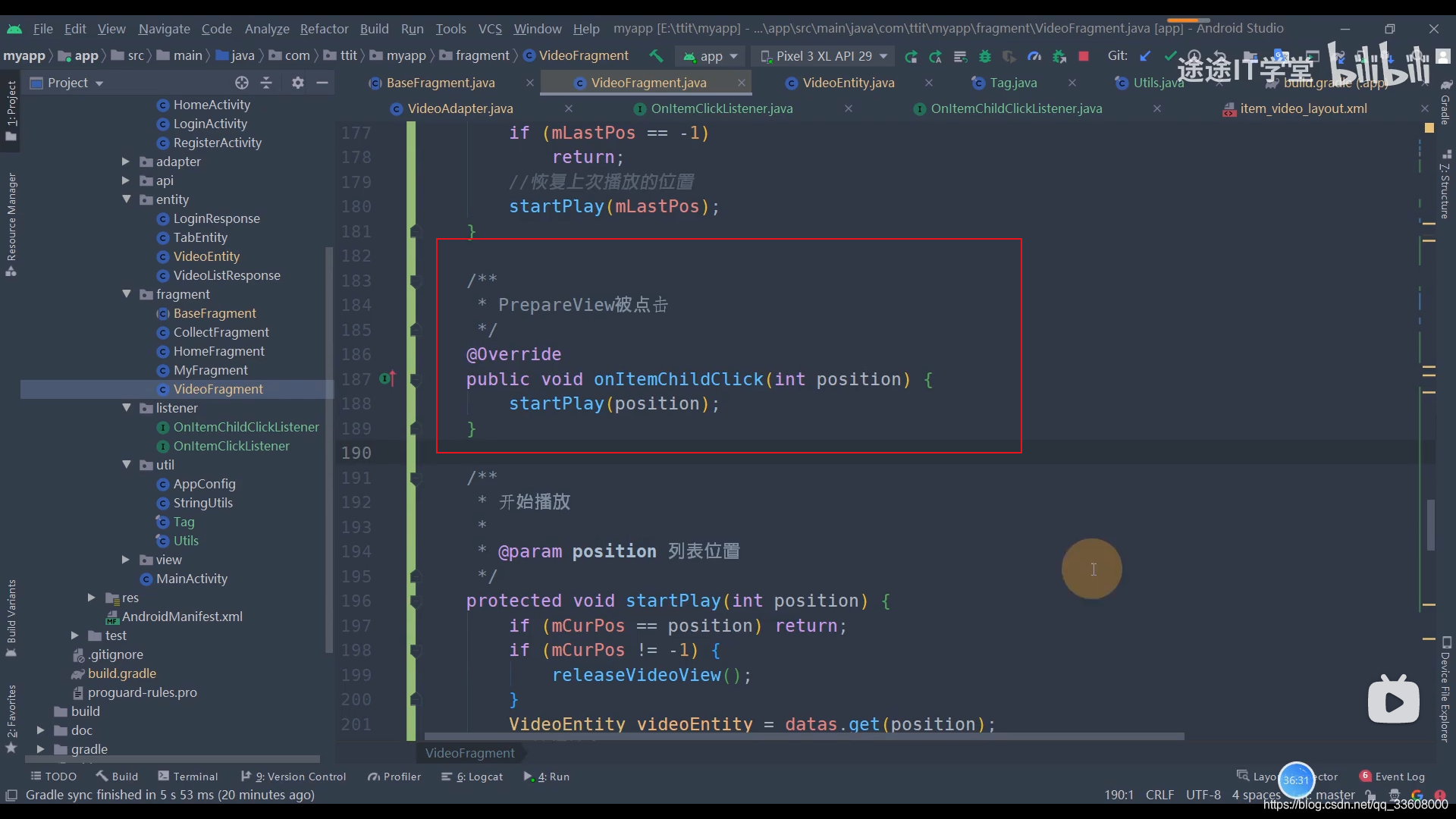The image size is (1456, 819).
Task: Click the VideoFragment breadcrumb in navigation bar
Action: pos(576,55)
